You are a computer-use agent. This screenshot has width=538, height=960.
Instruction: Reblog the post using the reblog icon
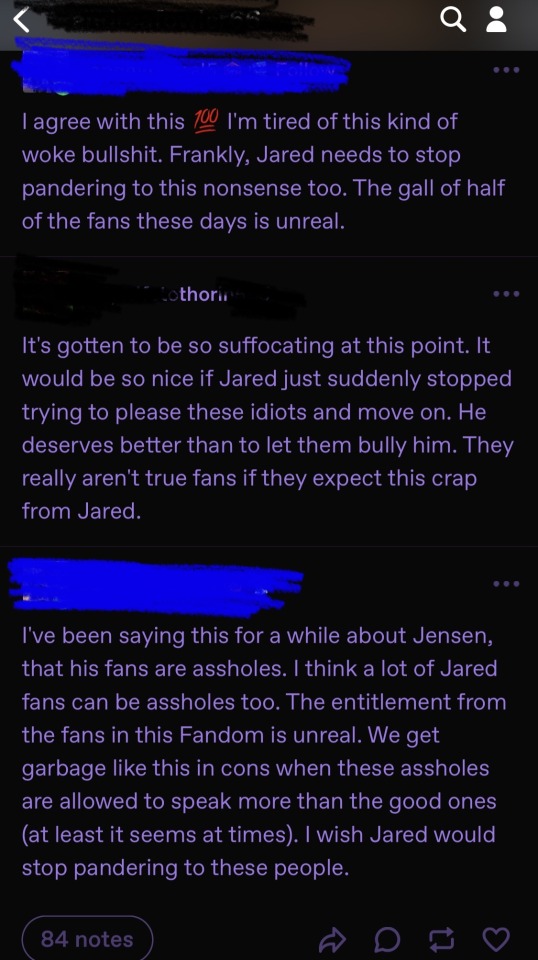point(442,939)
